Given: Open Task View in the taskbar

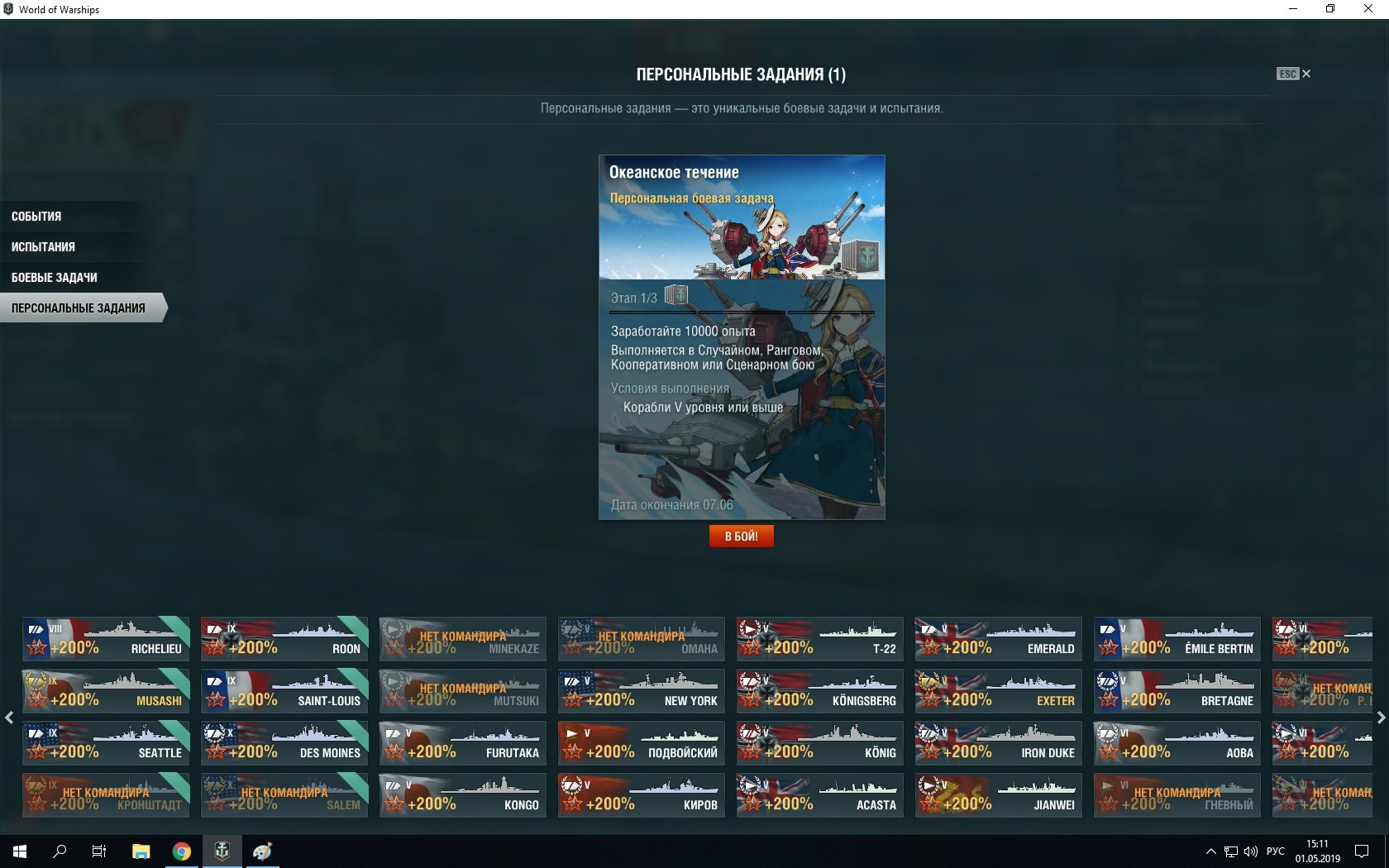Looking at the screenshot, I should pyautogui.click(x=99, y=851).
